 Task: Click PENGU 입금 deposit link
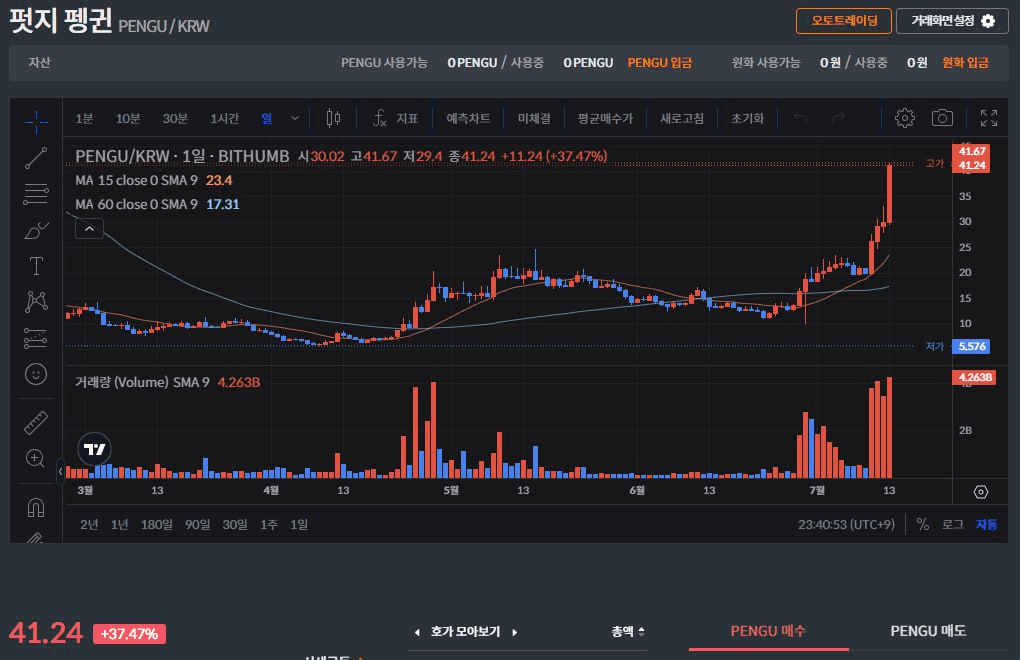pos(660,62)
